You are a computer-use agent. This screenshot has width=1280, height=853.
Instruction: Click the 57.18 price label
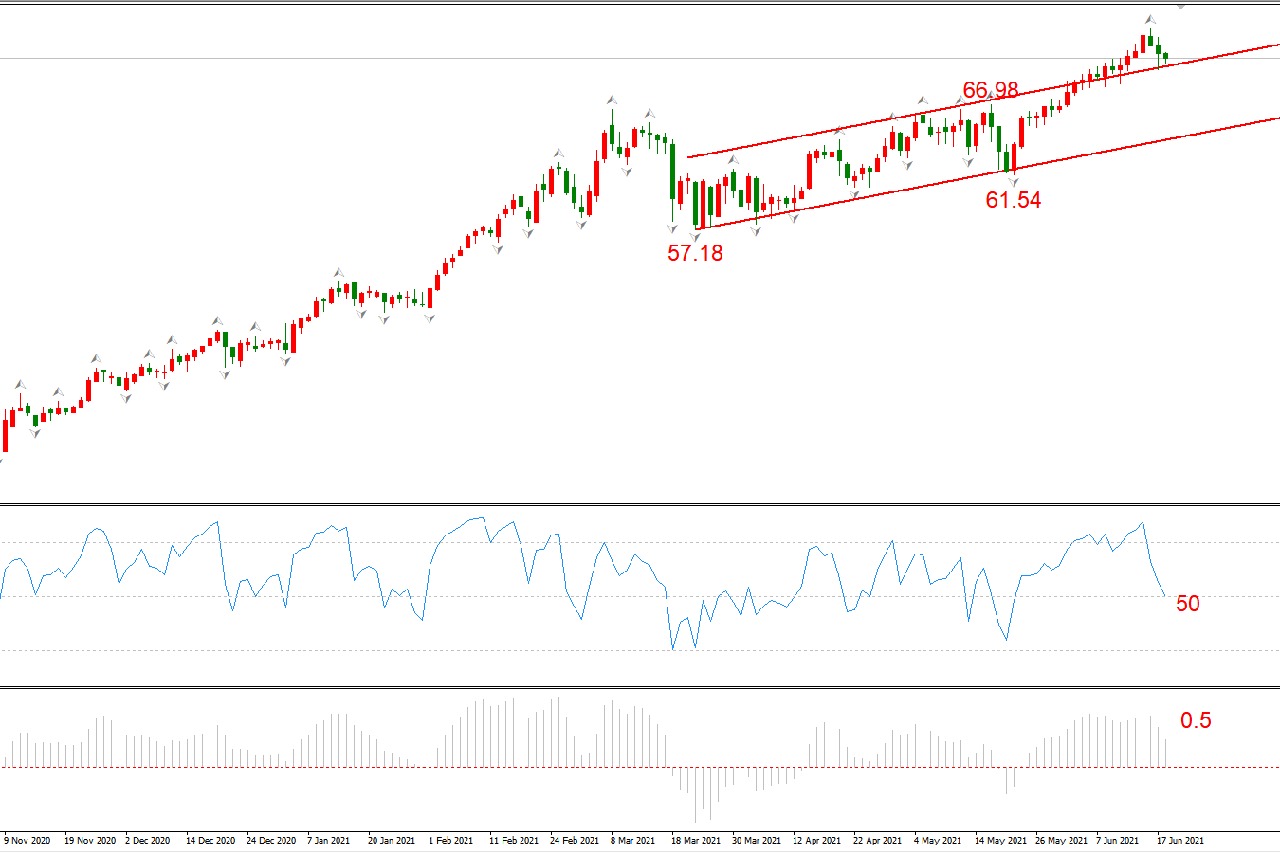[x=694, y=253]
